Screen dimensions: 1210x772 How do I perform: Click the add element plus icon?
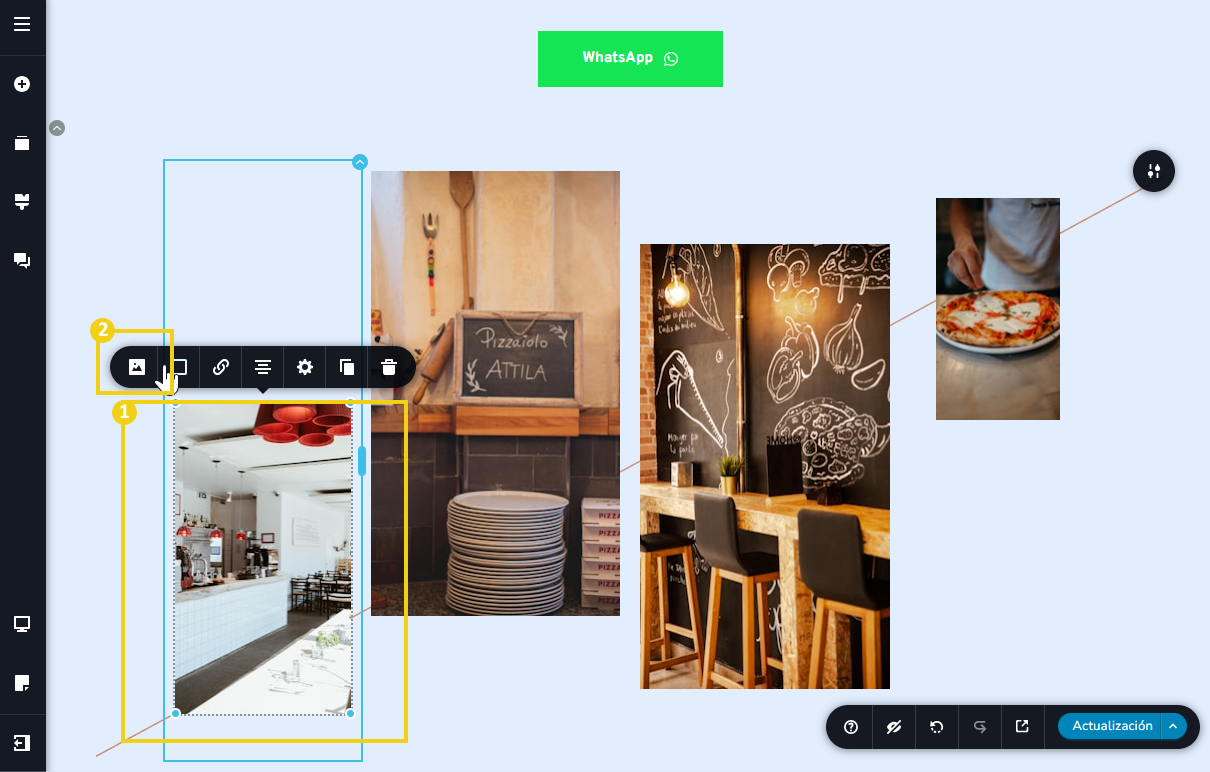click(22, 84)
